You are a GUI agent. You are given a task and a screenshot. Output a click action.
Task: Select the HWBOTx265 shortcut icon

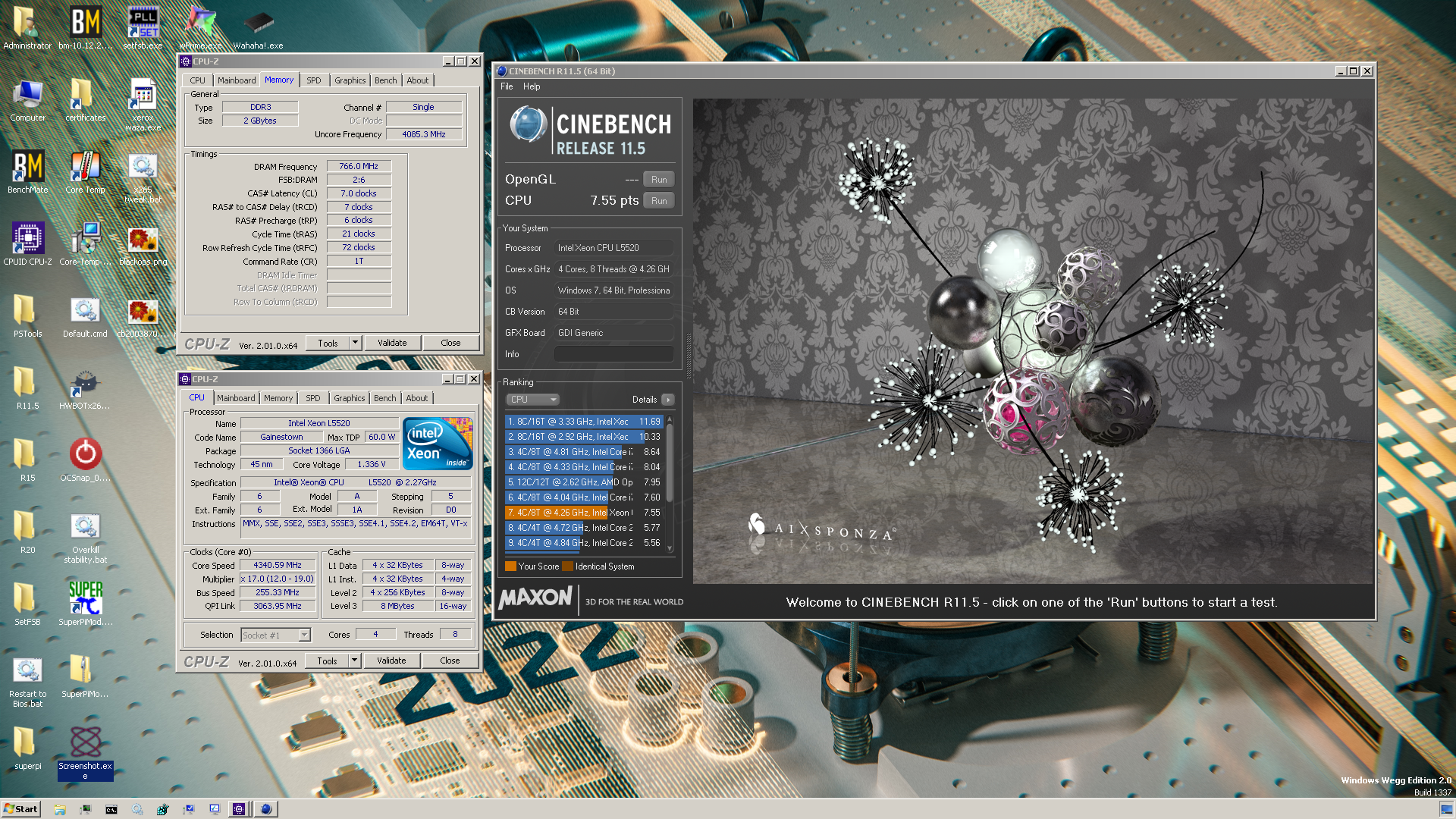click(85, 388)
